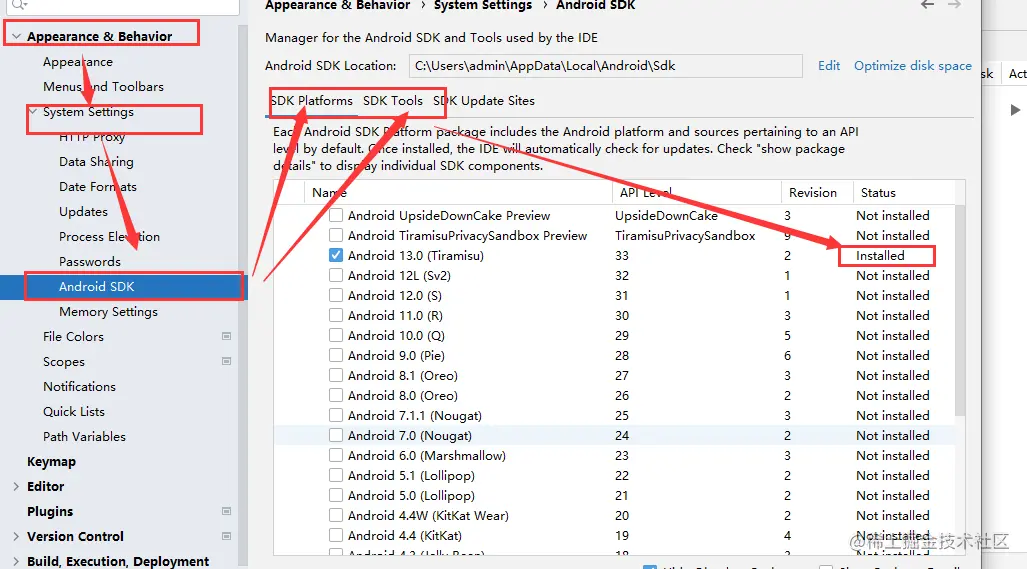
Task: Switch to the SDK Update Sites tab
Action: [x=484, y=101]
